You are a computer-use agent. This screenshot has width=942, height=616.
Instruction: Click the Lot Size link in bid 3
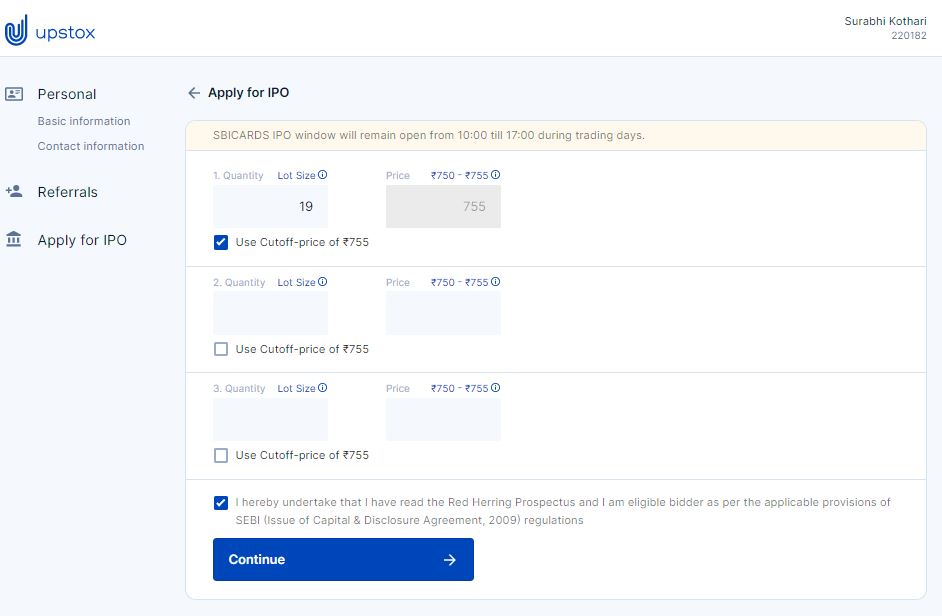point(296,389)
